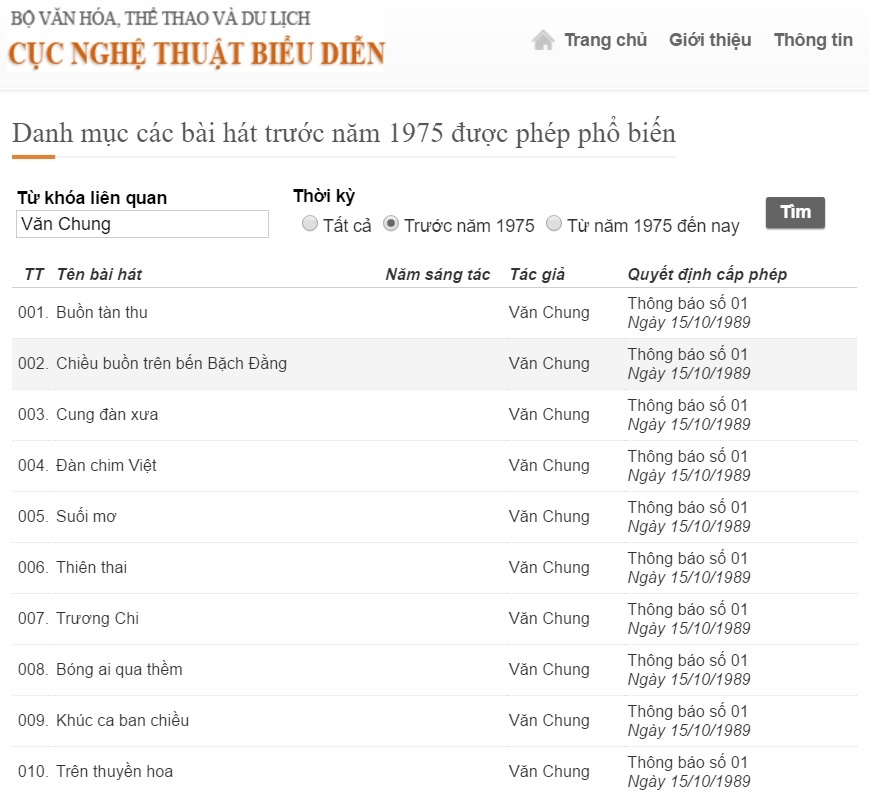Click the home icon in the navigation bar
The height and width of the screenshot is (792, 884).
(543, 38)
